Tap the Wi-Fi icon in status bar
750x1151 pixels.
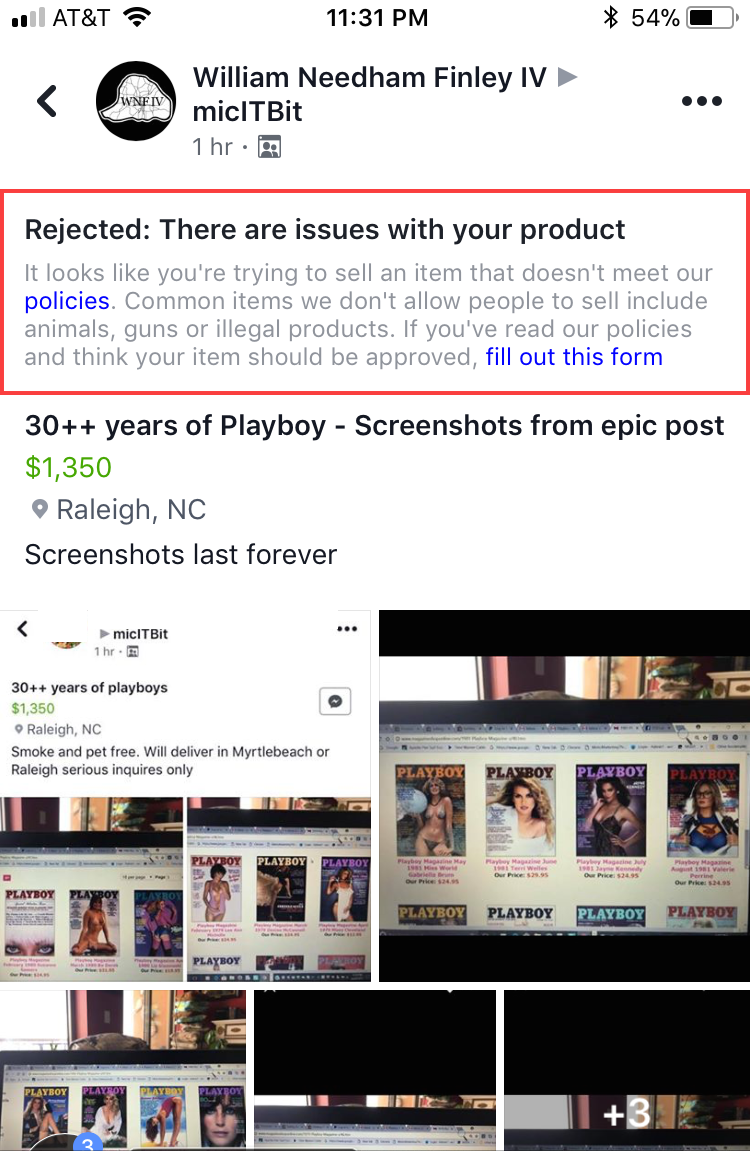click(137, 17)
